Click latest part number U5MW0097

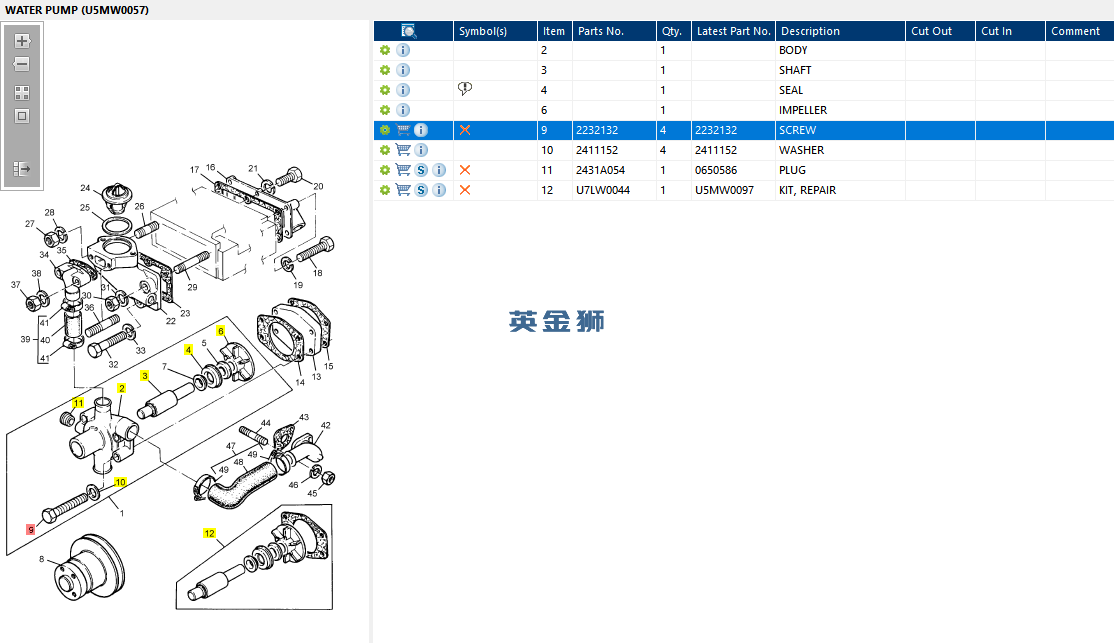click(724, 190)
